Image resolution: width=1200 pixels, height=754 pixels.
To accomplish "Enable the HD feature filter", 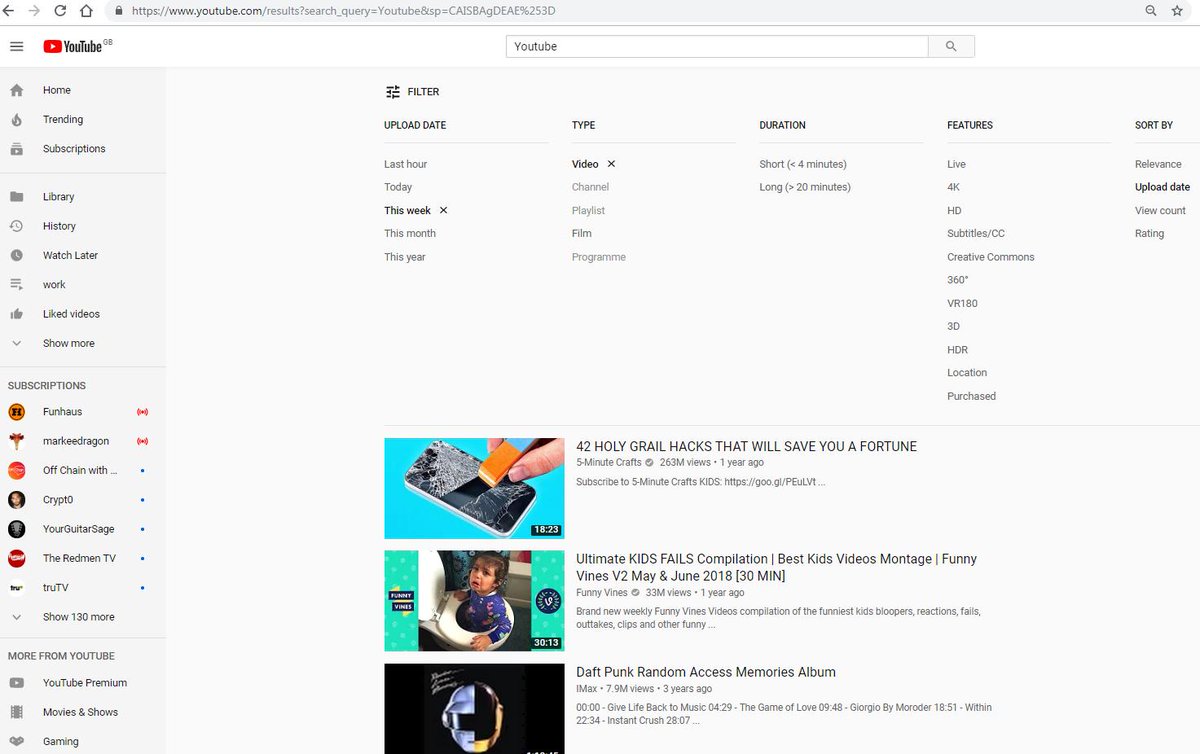I will pyautogui.click(x=954, y=210).
